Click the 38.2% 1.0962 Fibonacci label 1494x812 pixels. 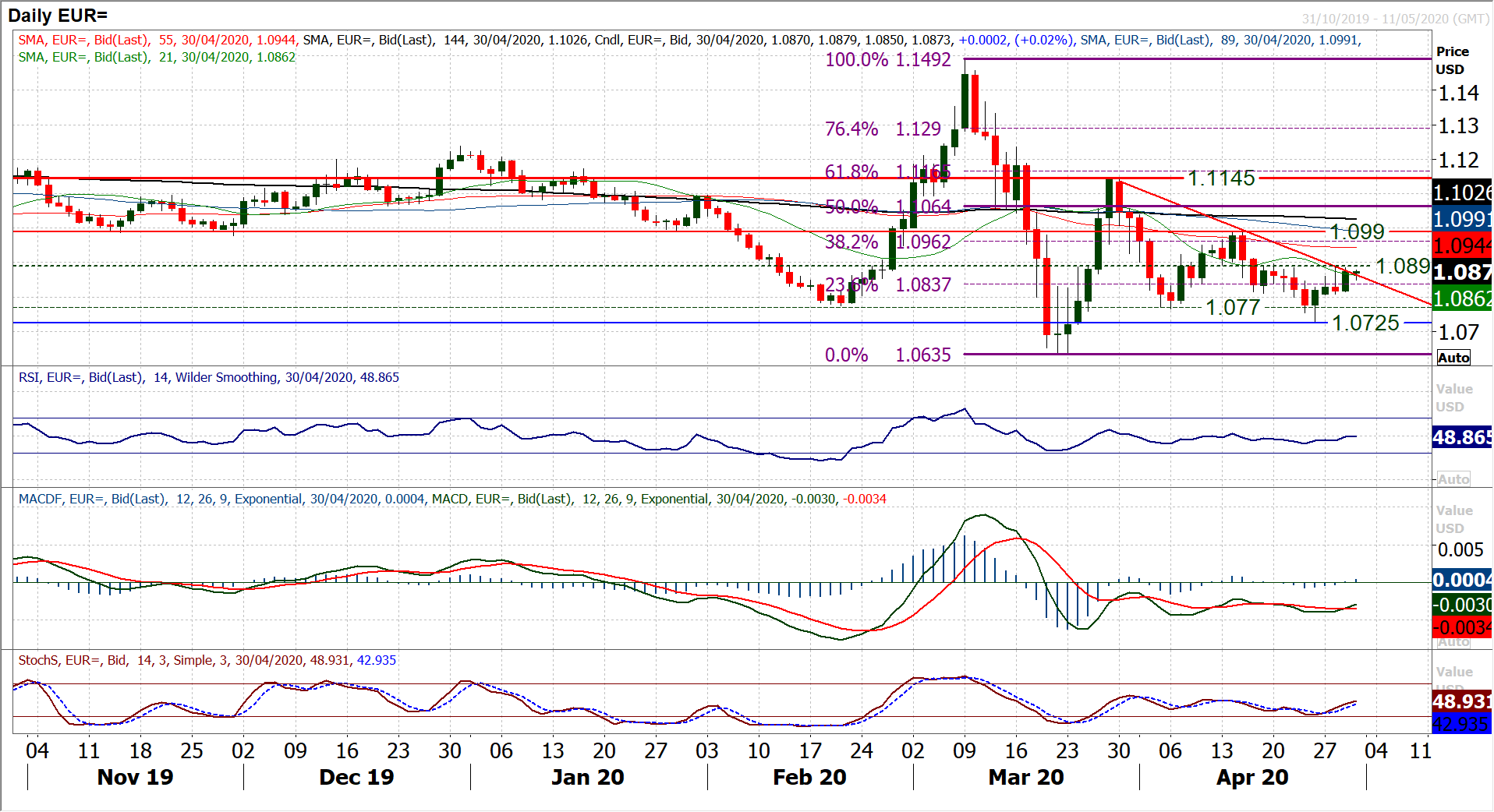[888, 242]
